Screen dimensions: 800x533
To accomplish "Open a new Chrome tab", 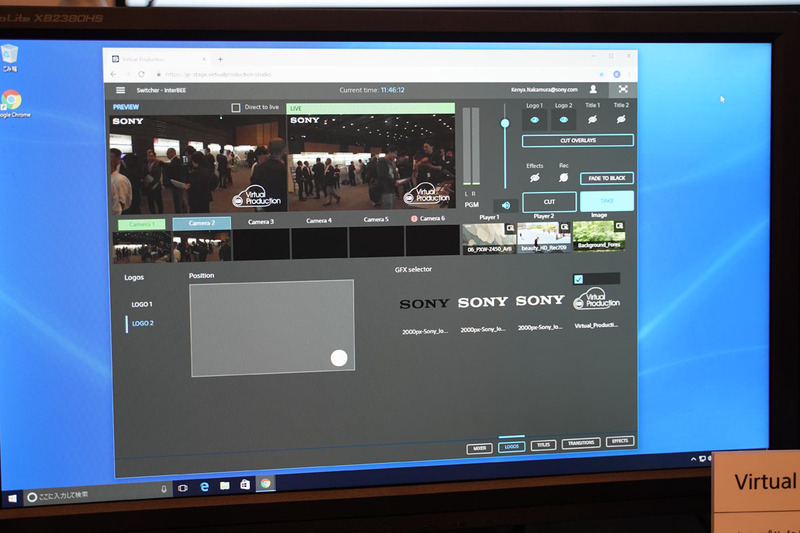I will coord(220,59).
